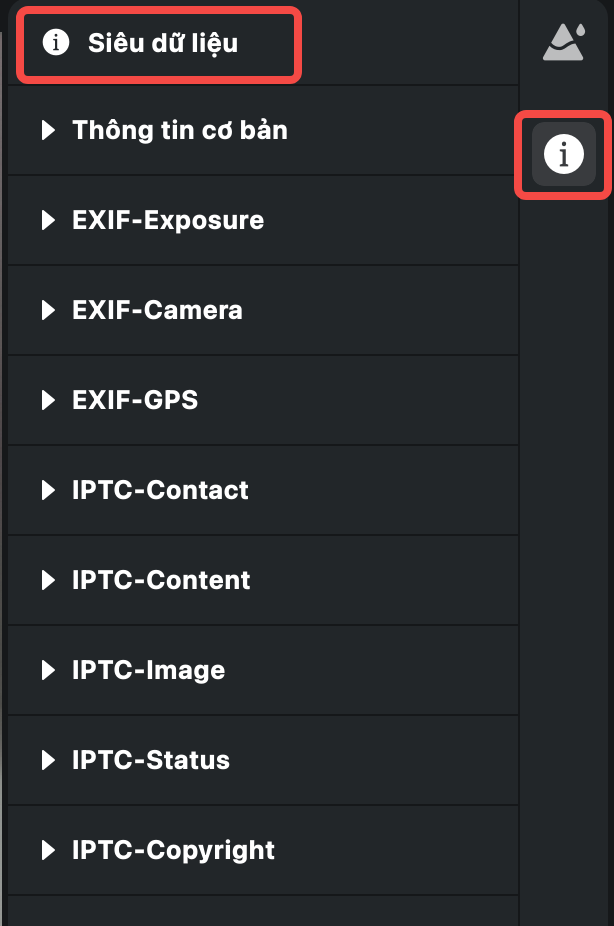Expand the IPTC-Status disclosure triangle

(x=48, y=760)
